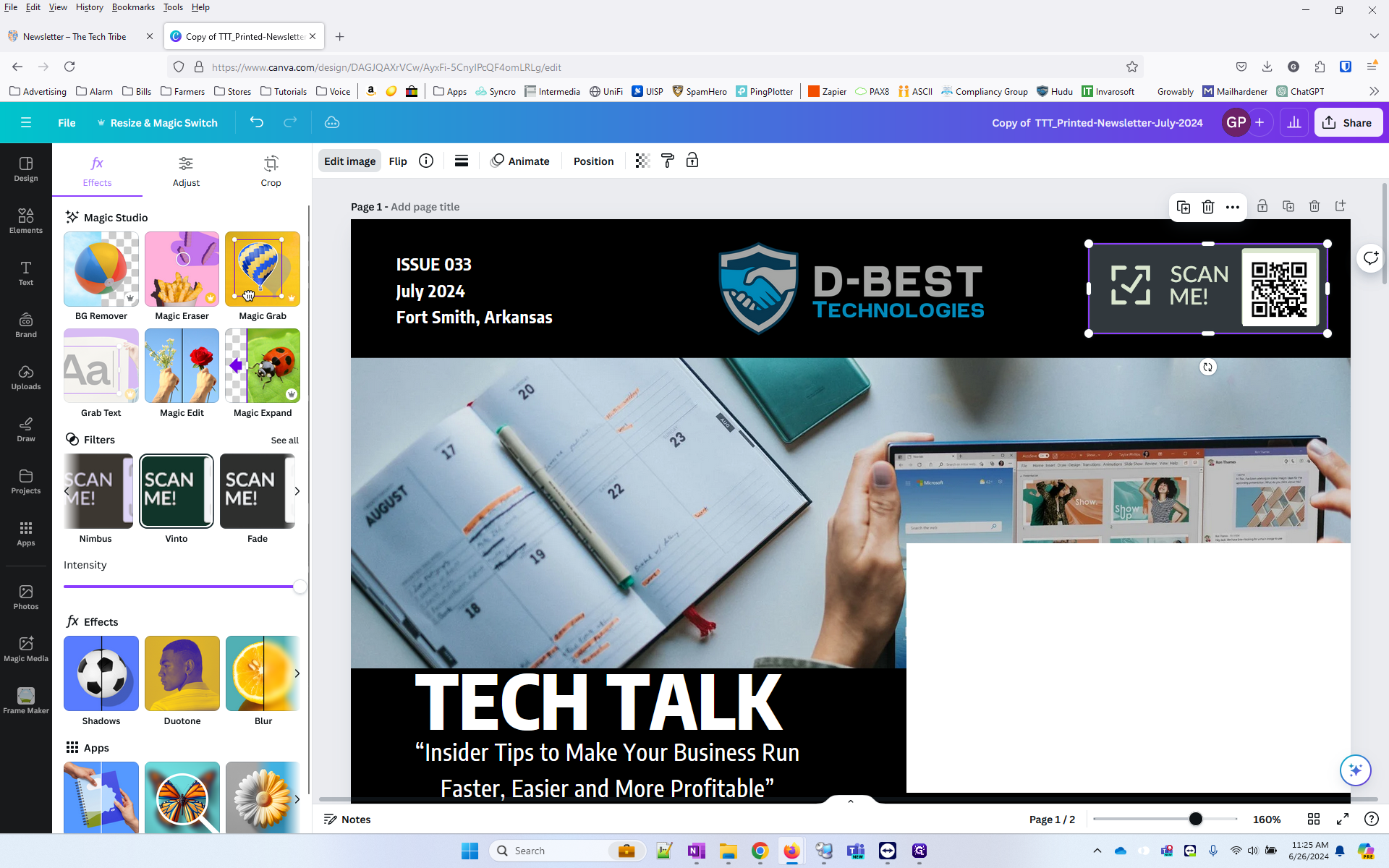
Task: Click the zoom slider handle
Action: (1196, 819)
